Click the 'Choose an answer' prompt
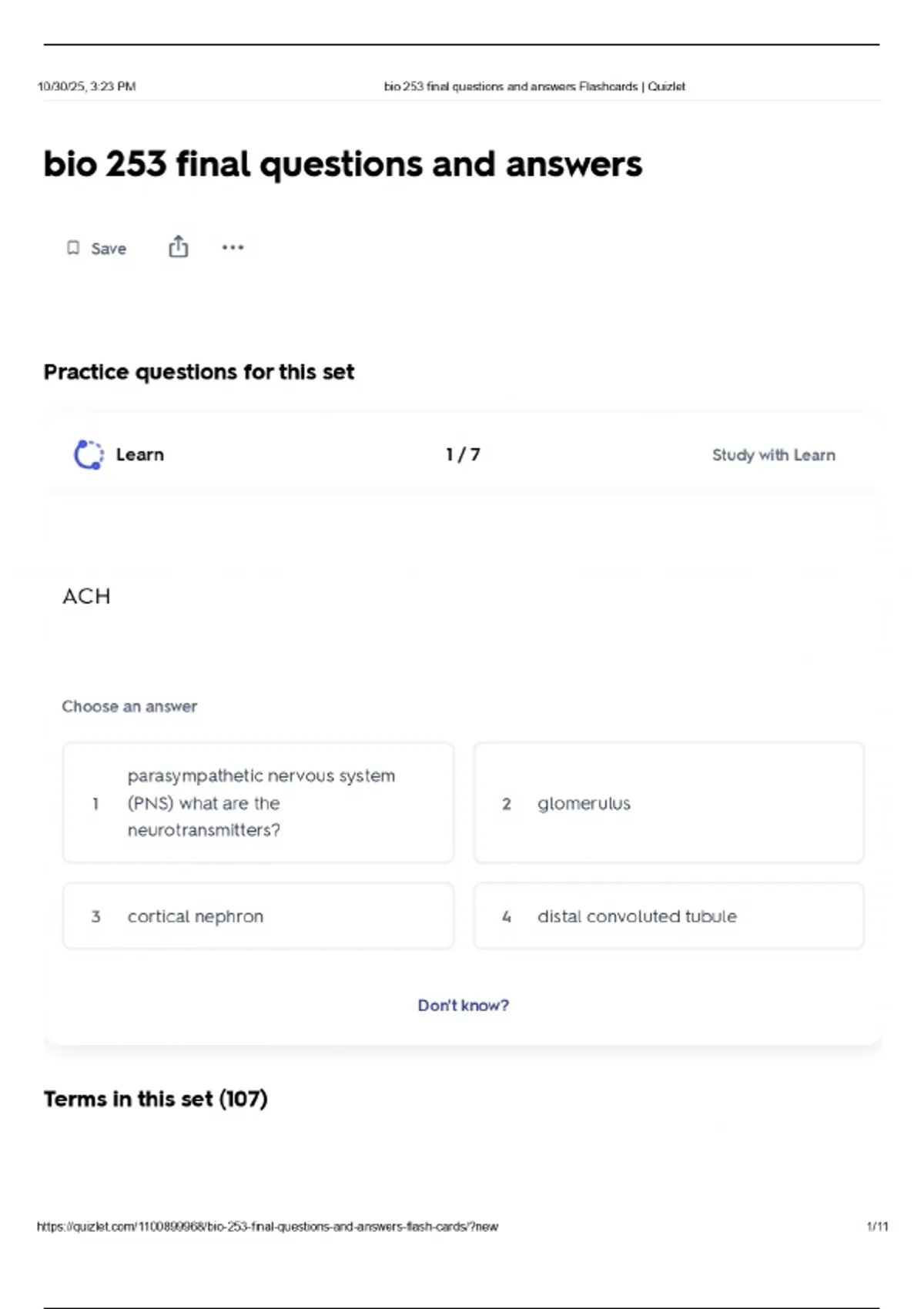 (x=129, y=706)
